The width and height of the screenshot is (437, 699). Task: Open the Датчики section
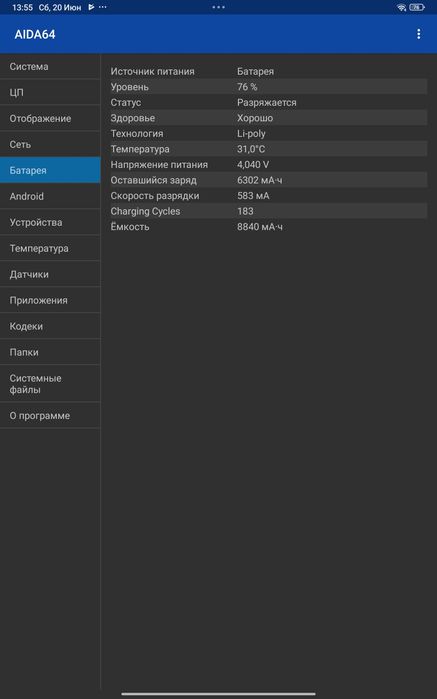50,274
